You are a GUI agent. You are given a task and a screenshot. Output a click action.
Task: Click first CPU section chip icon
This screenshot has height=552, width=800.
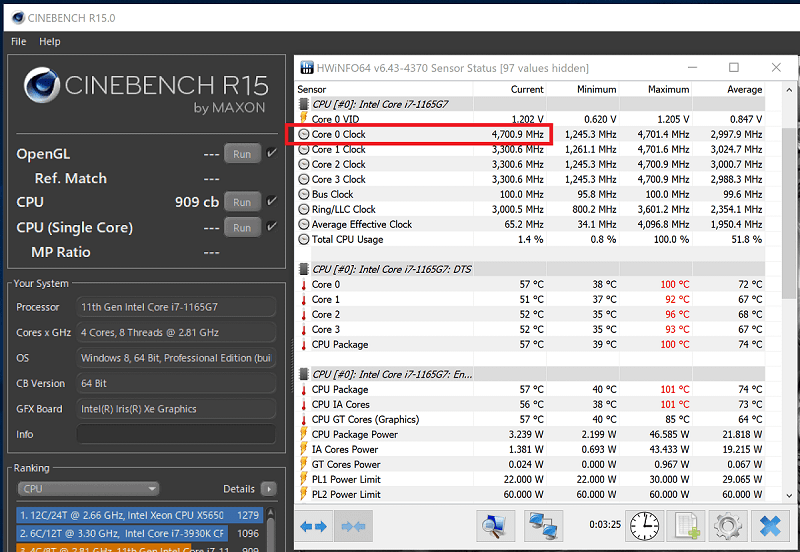(304, 104)
